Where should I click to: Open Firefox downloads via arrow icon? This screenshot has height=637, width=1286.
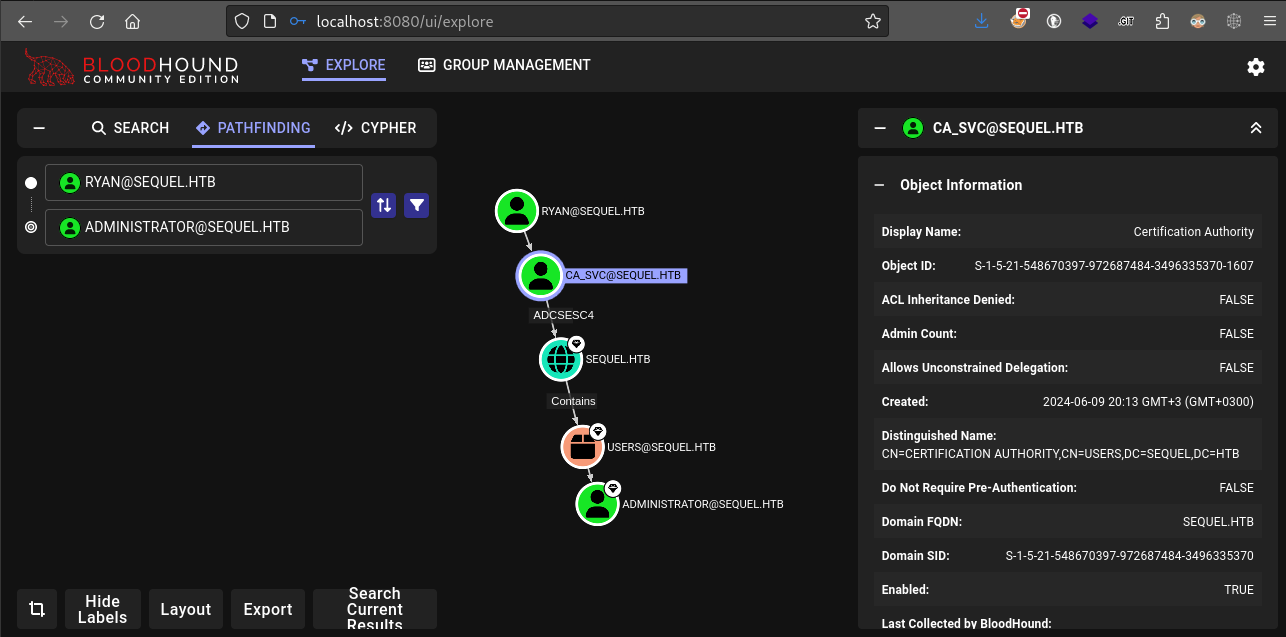click(981, 20)
